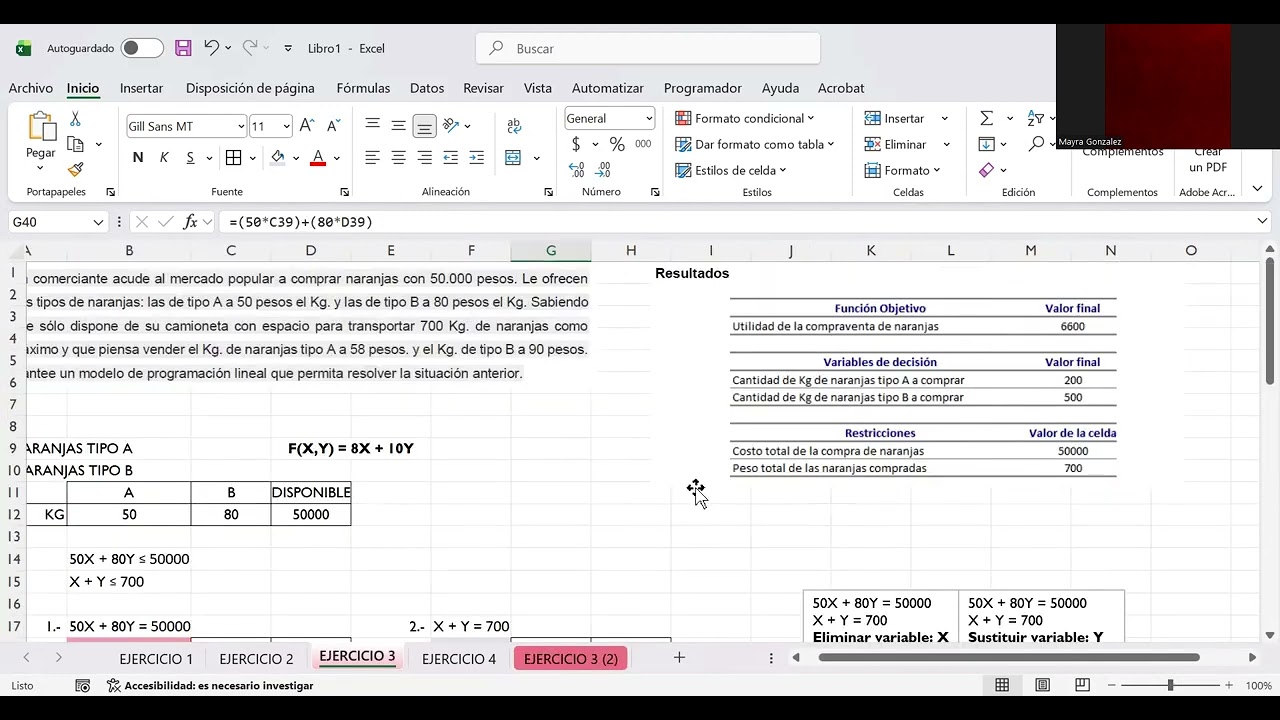Expand the number format General dropdown
Image resolution: width=1280 pixels, height=720 pixels.
click(x=648, y=118)
